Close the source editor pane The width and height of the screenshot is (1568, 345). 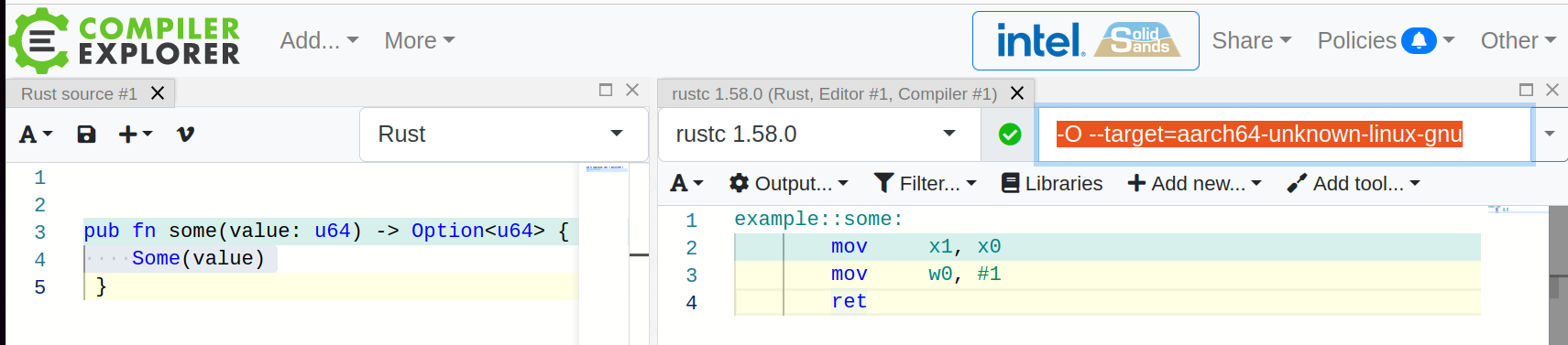632,90
